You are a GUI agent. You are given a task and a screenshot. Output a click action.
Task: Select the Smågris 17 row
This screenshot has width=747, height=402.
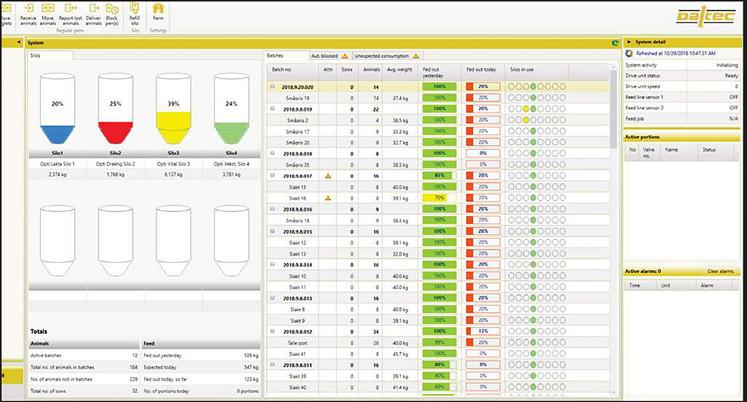click(x=438, y=131)
